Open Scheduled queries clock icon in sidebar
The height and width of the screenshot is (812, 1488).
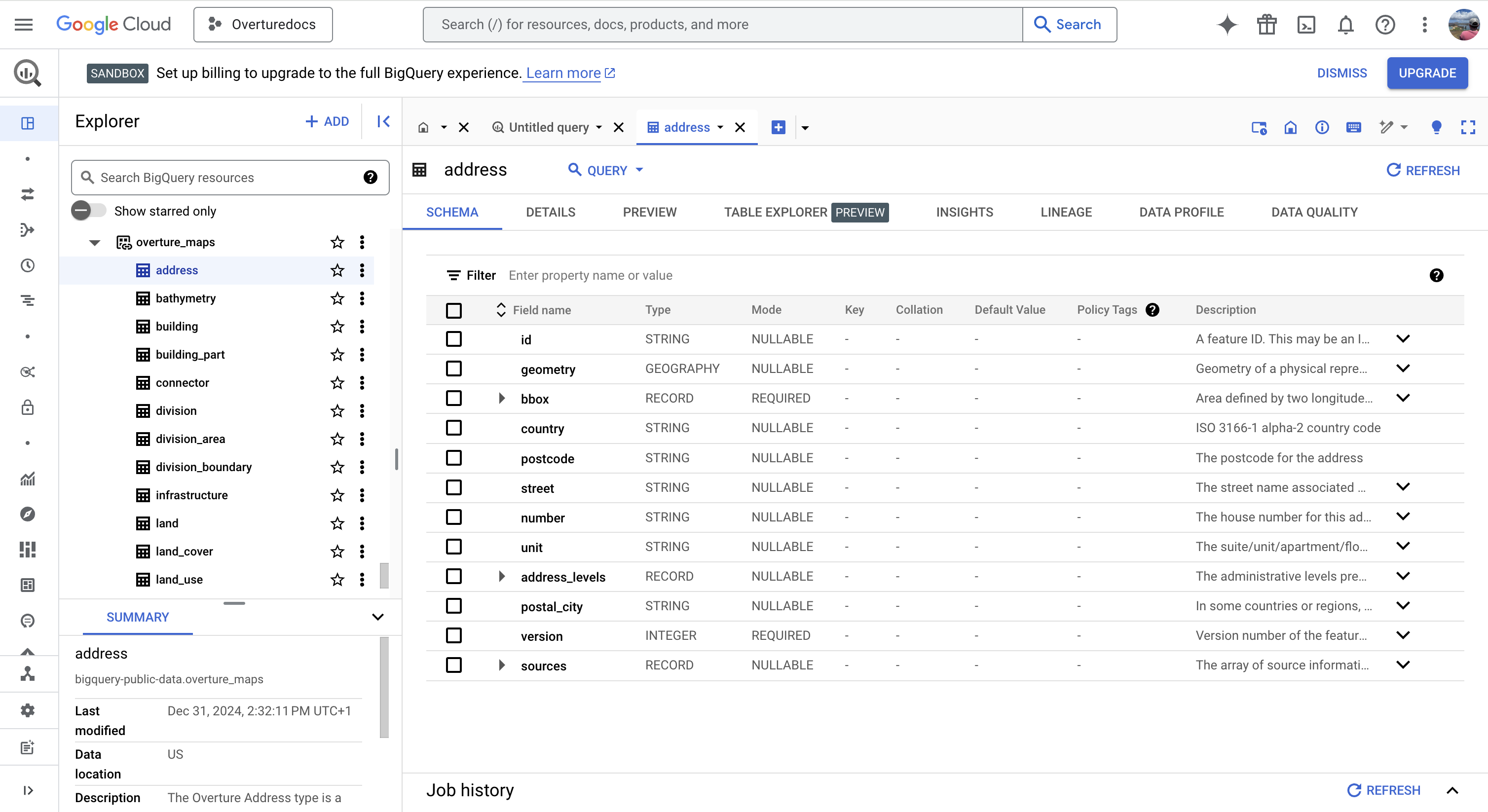coord(27,265)
